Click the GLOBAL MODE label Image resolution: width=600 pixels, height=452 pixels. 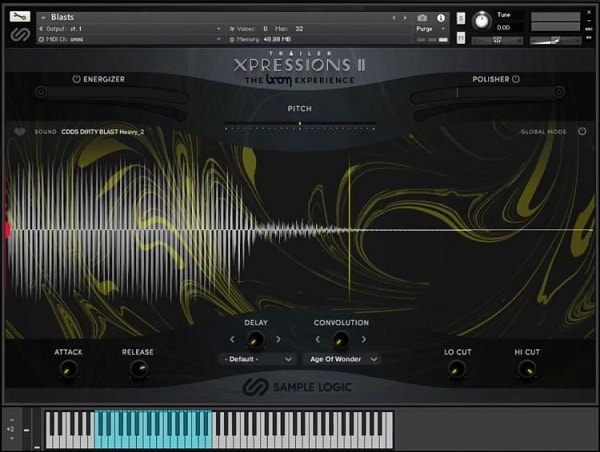[x=543, y=132]
